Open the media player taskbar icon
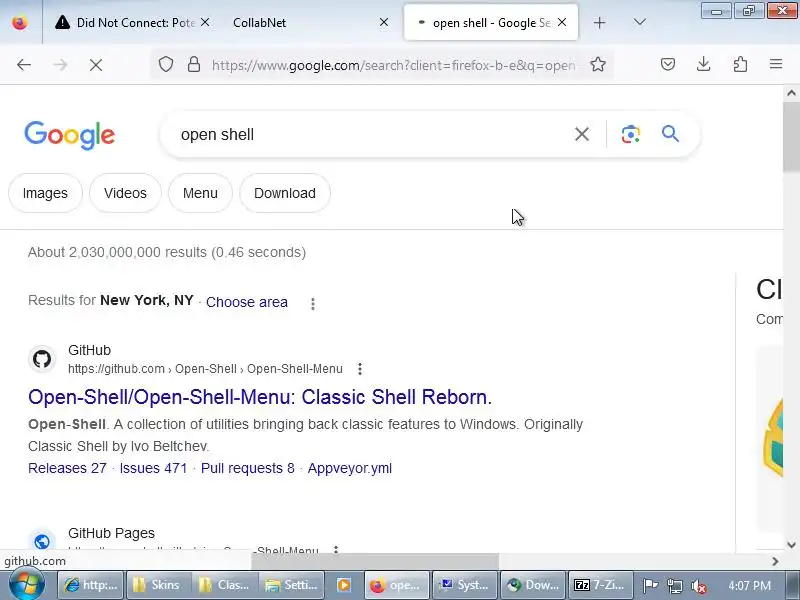The height and width of the screenshot is (600, 800). pyautogui.click(x=344, y=585)
